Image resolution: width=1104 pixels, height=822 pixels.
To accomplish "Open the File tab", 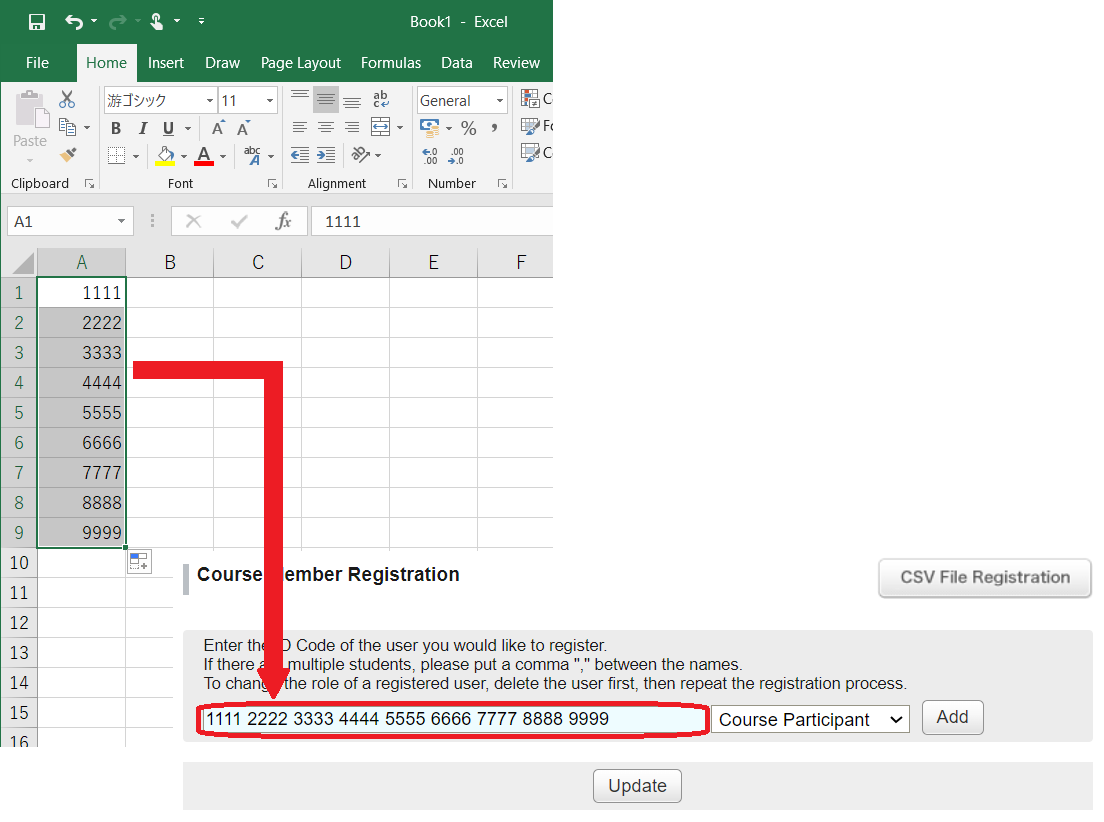I will (37, 63).
